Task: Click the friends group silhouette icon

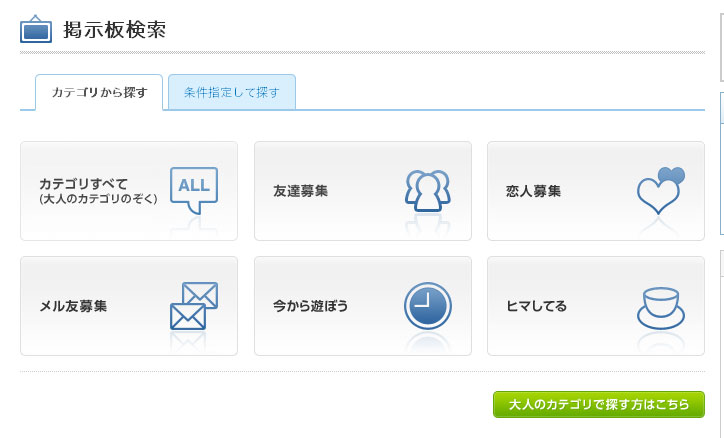Action: (428, 191)
